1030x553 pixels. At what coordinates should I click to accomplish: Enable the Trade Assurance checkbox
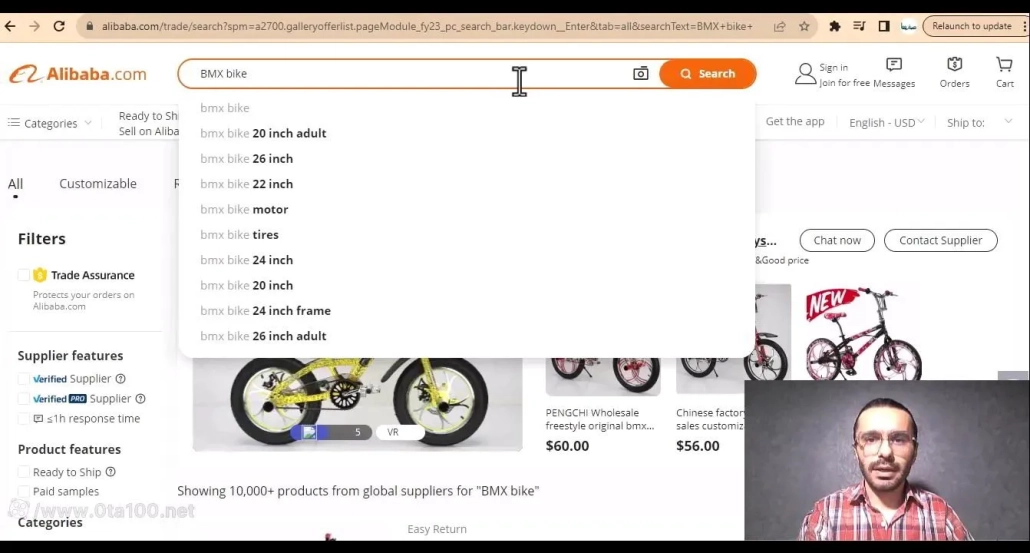coord(24,275)
